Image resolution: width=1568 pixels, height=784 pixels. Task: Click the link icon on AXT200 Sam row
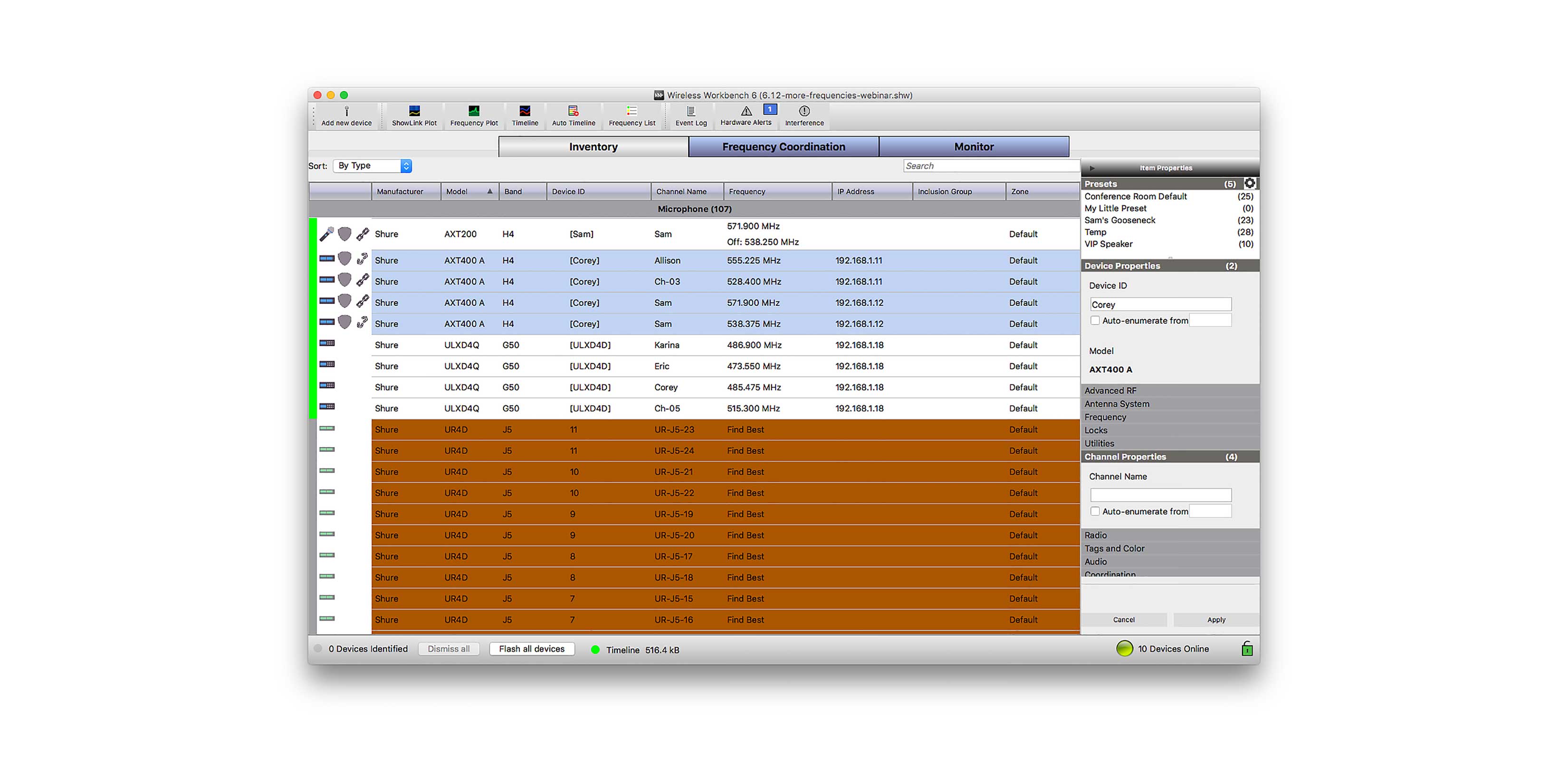(x=363, y=234)
